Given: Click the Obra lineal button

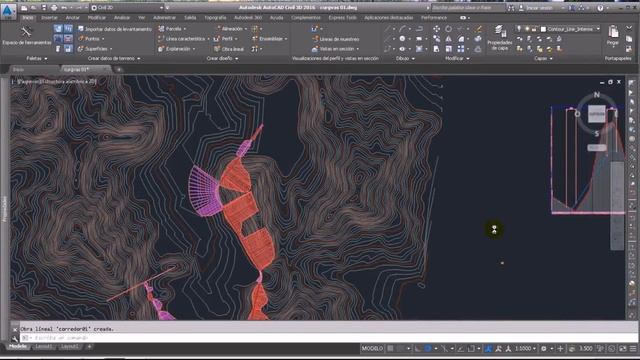Looking at the screenshot, I should click(229, 49).
